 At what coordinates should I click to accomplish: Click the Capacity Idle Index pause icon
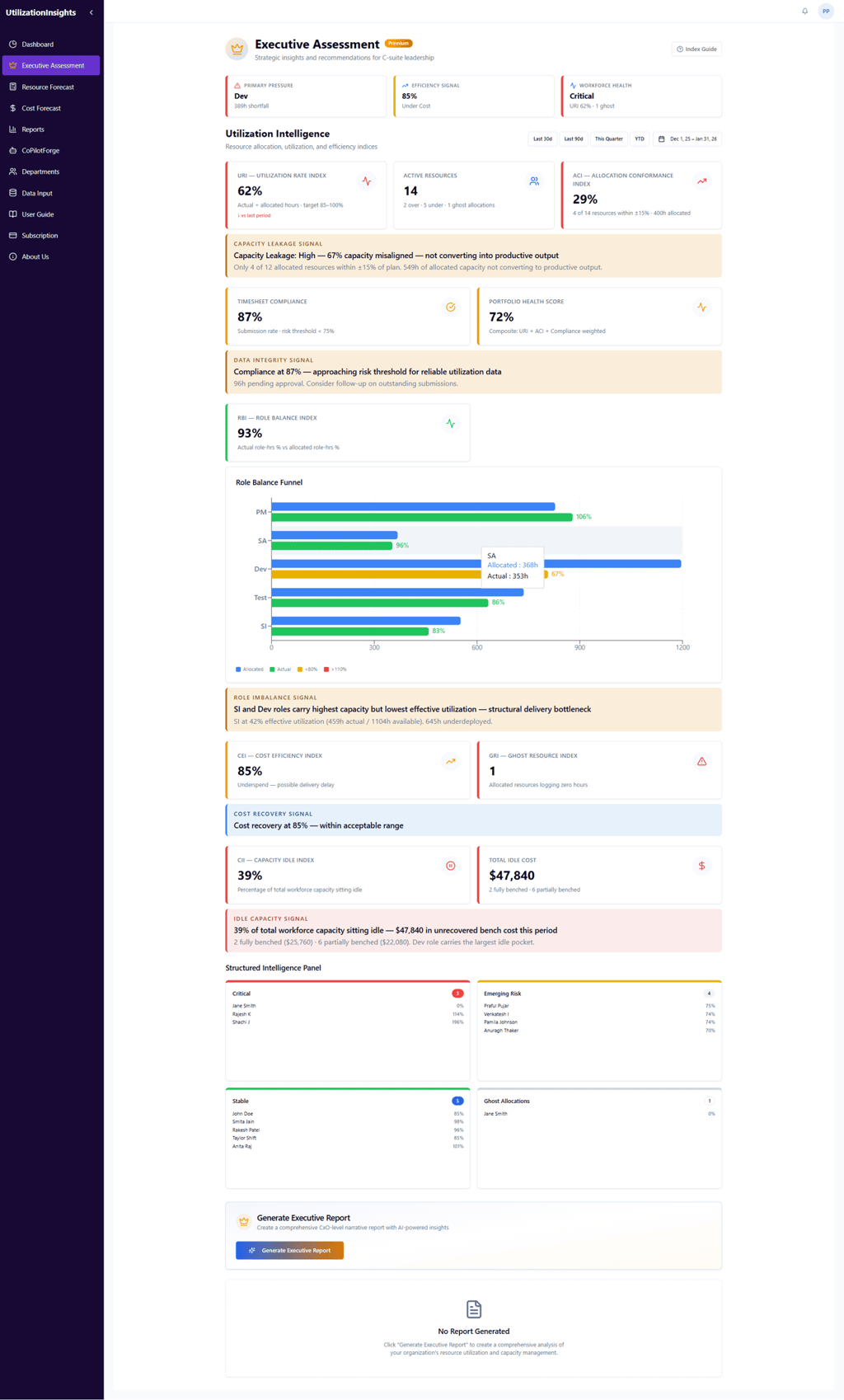pos(451,866)
